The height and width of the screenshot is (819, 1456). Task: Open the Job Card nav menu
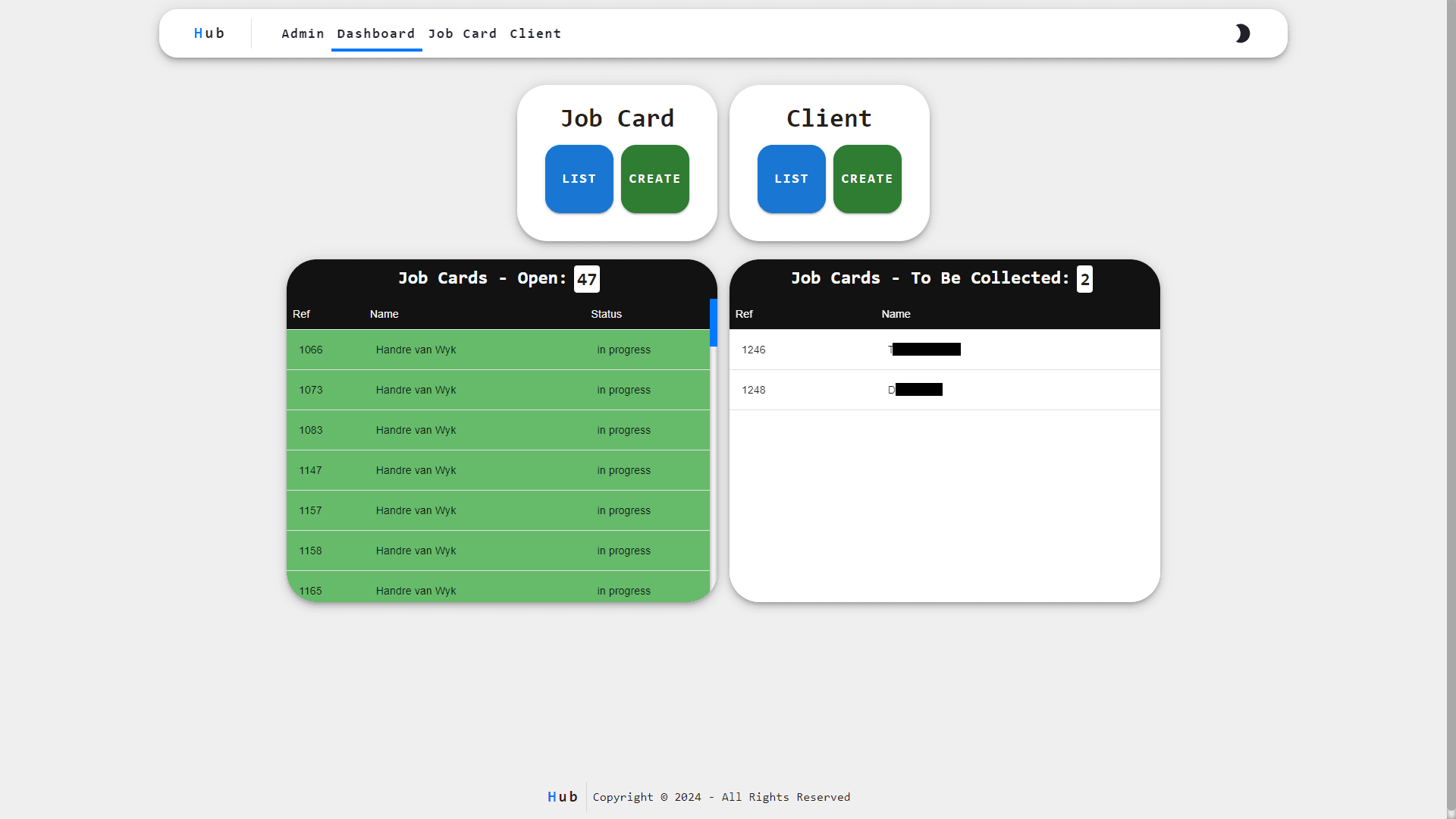[x=463, y=33]
